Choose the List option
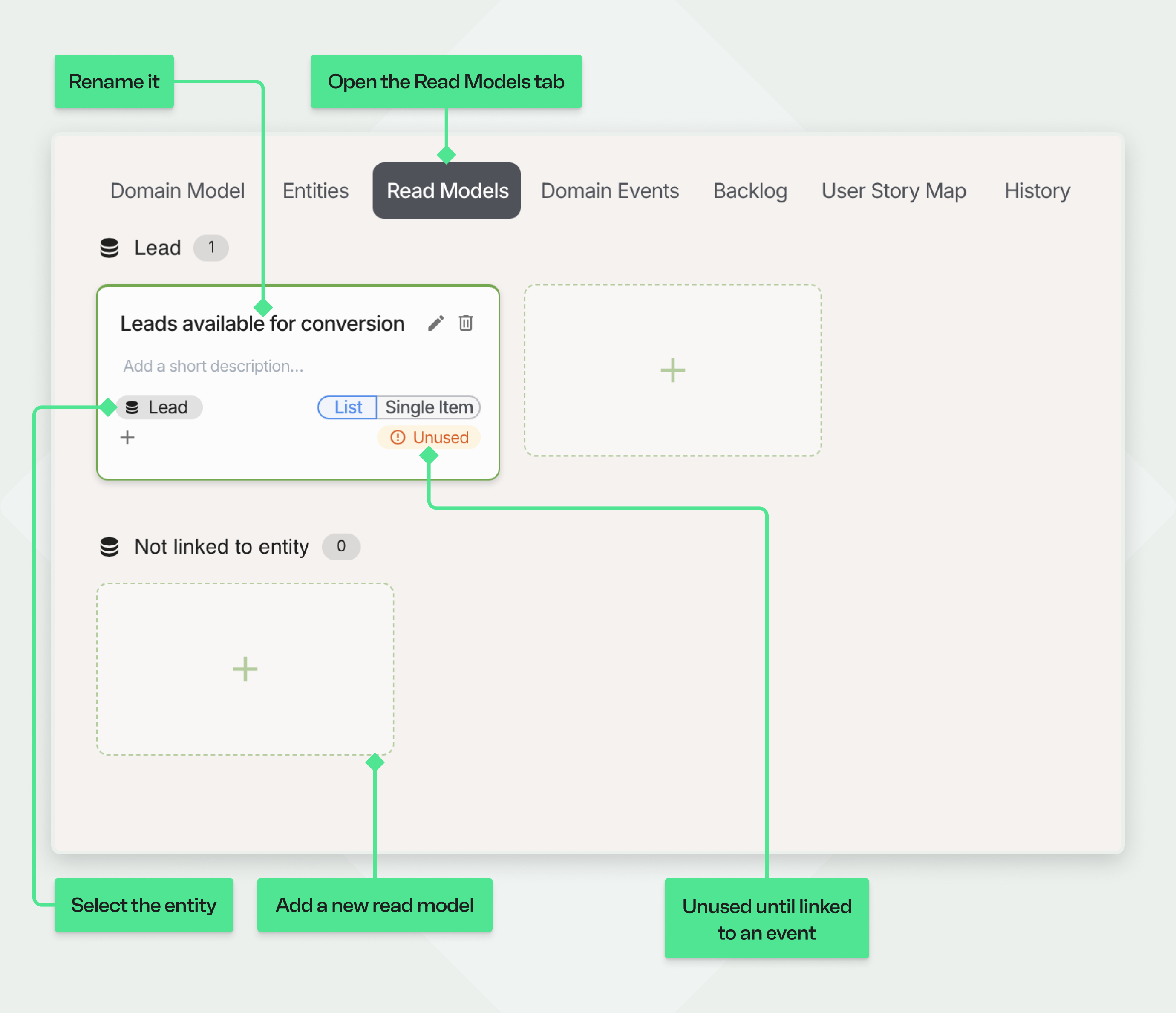This screenshot has width=1176, height=1013. tap(347, 407)
